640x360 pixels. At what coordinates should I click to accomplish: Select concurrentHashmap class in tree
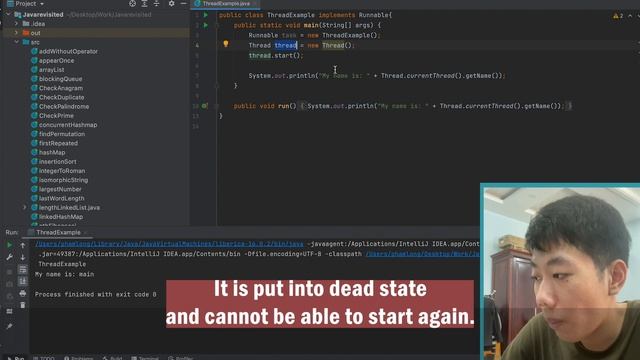point(68,125)
